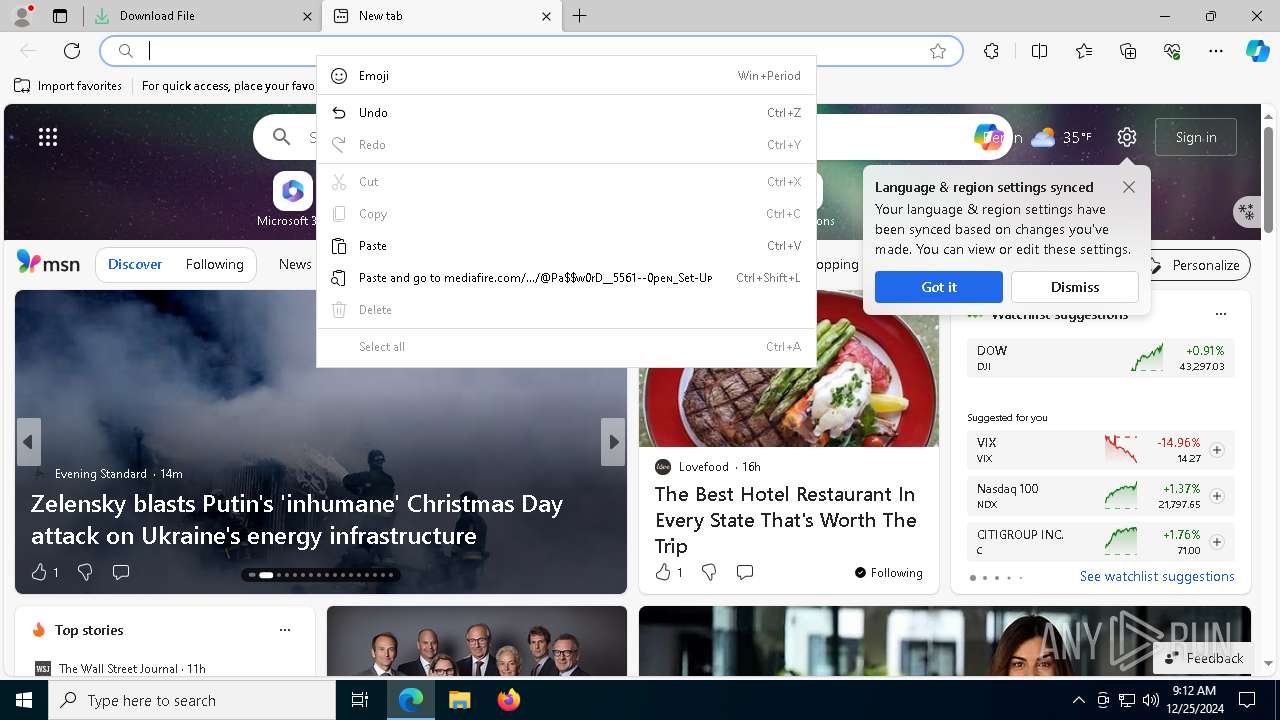Open the Personalize button
Viewport: 1280px width, 720px height.
[1196, 265]
